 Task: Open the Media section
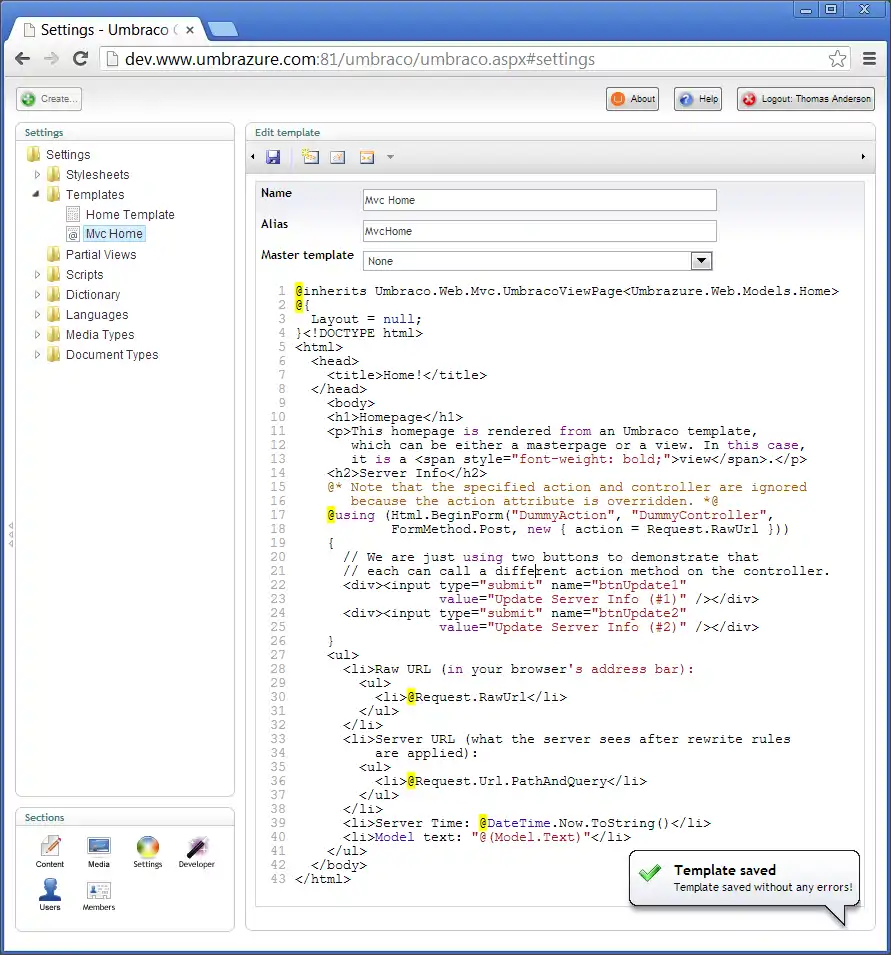click(99, 851)
